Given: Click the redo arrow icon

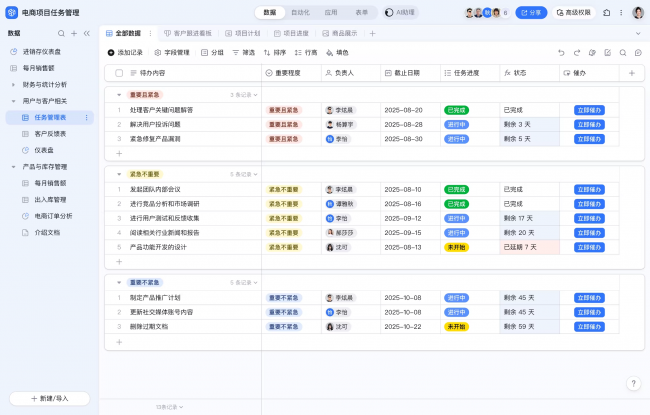Looking at the screenshot, I should [576, 52].
